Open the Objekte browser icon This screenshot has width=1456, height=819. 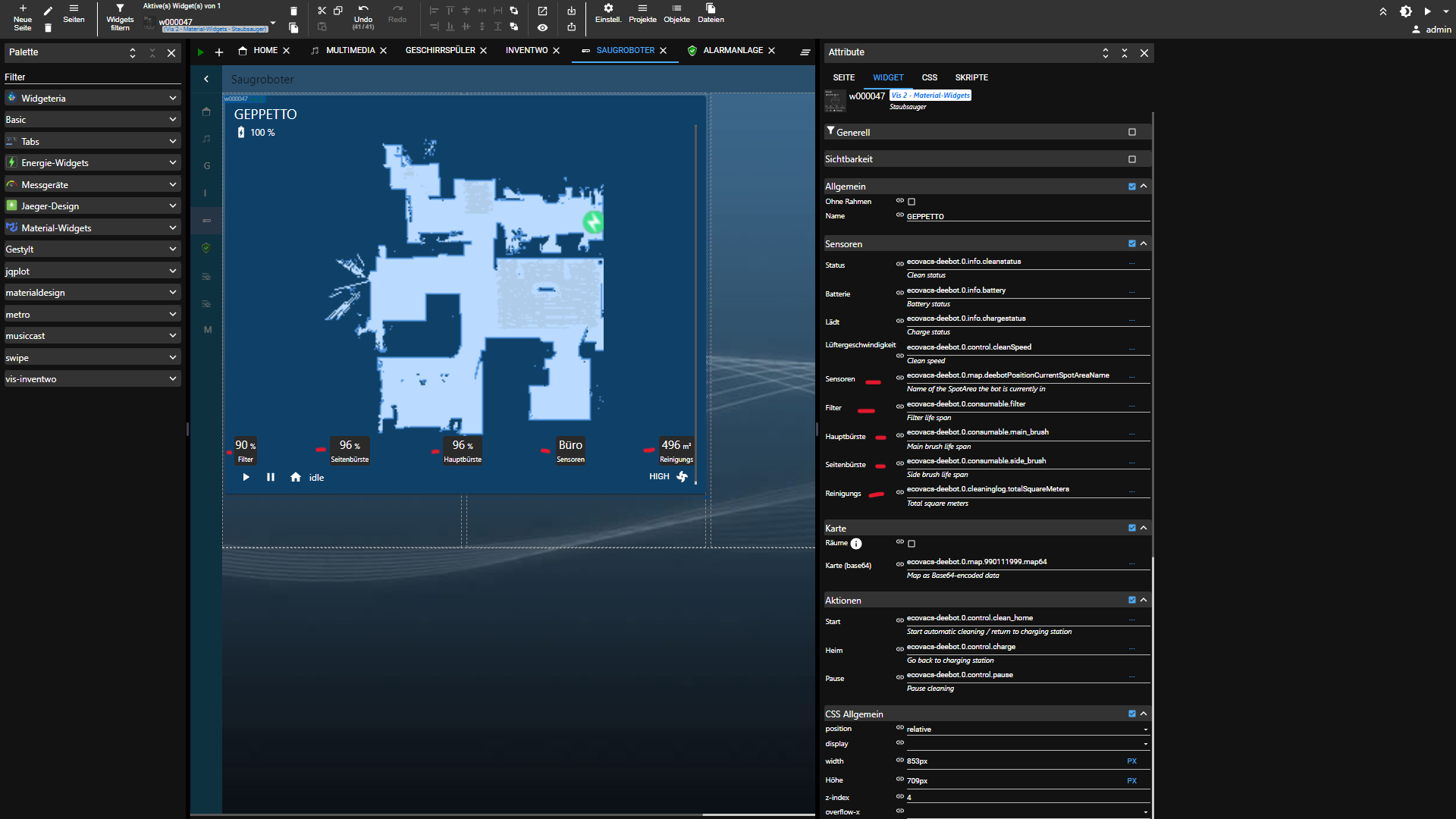point(676,14)
